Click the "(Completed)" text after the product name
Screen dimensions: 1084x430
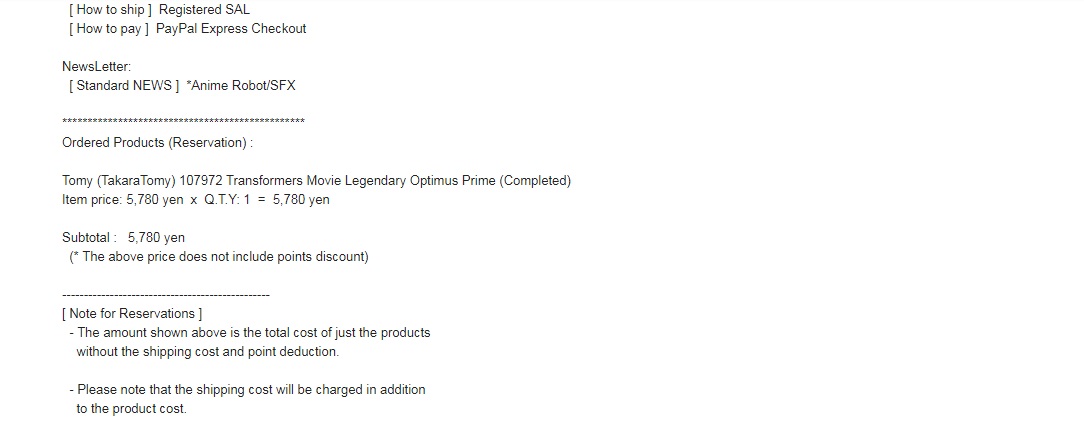[x=535, y=181]
